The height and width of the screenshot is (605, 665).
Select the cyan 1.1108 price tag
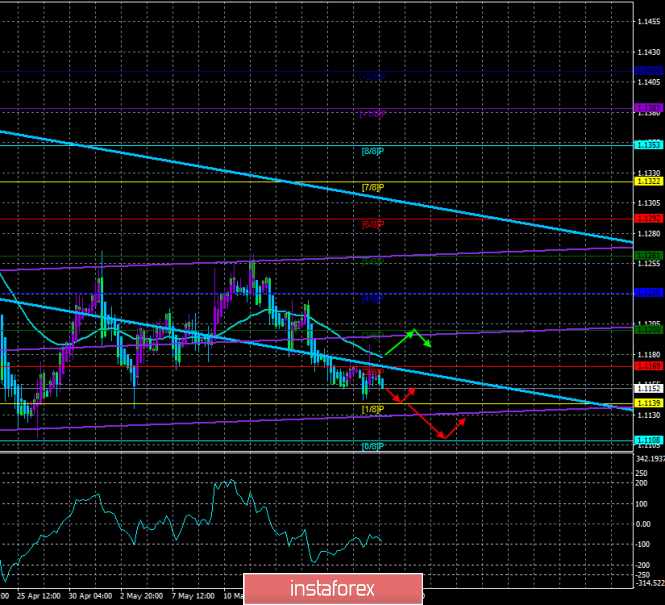[648, 440]
